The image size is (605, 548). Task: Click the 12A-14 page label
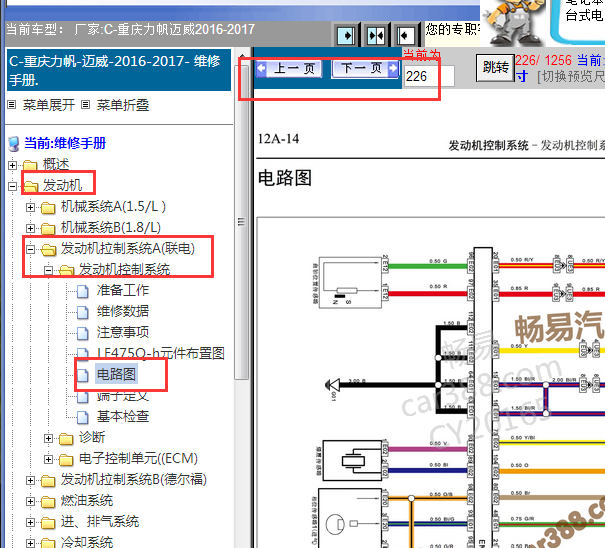(x=278, y=139)
